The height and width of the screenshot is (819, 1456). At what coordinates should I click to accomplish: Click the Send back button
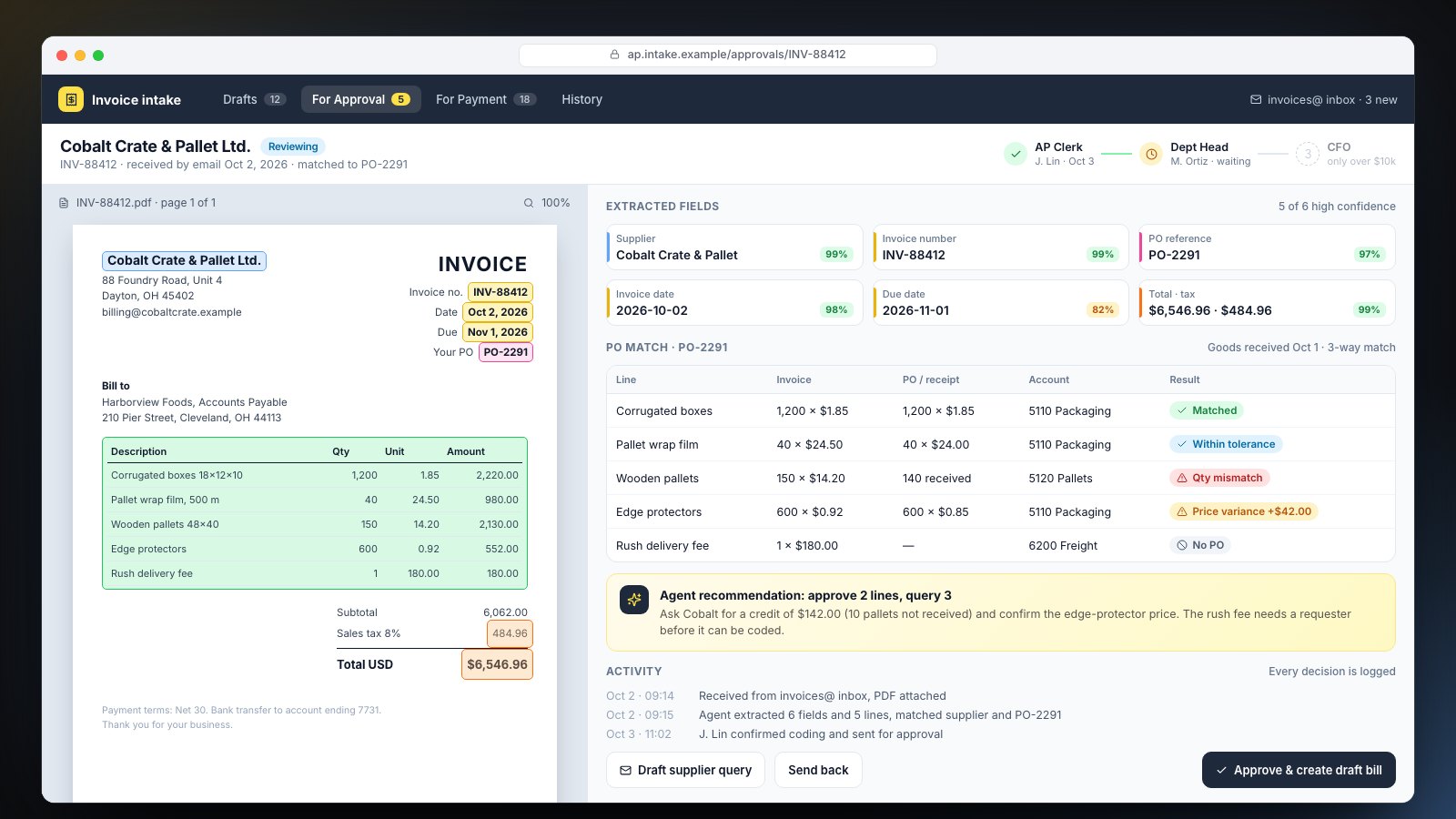tap(818, 770)
